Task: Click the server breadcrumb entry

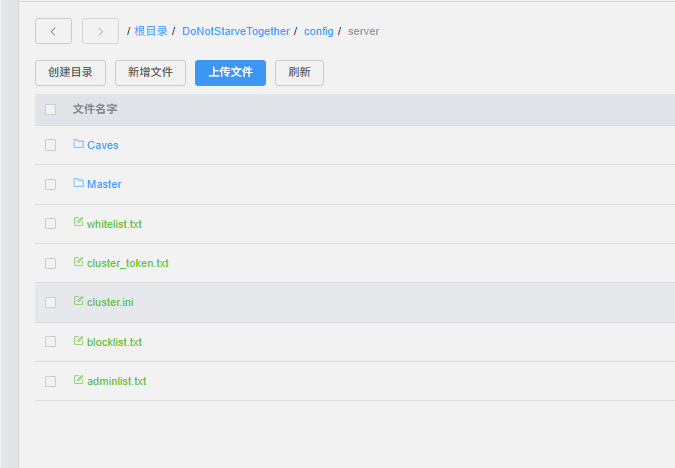Action: pyautogui.click(x=363, y=31)
